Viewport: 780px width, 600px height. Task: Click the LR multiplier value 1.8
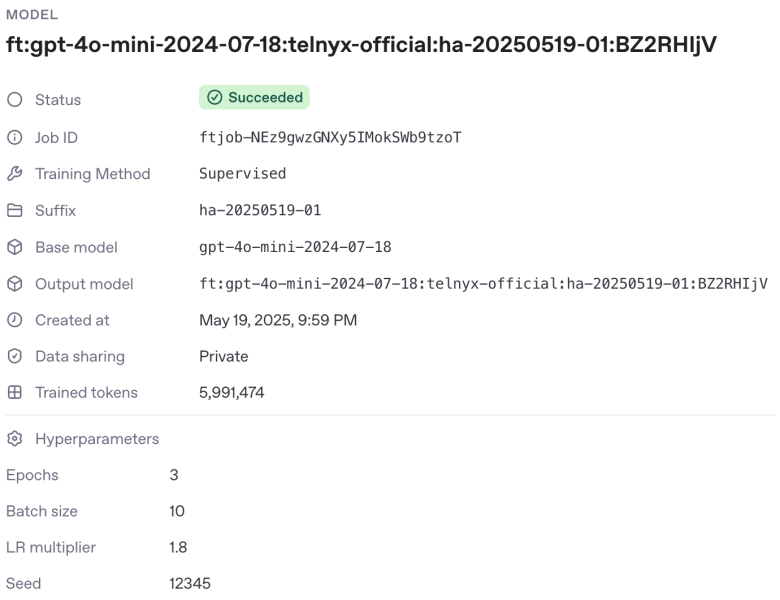point(178,547)
